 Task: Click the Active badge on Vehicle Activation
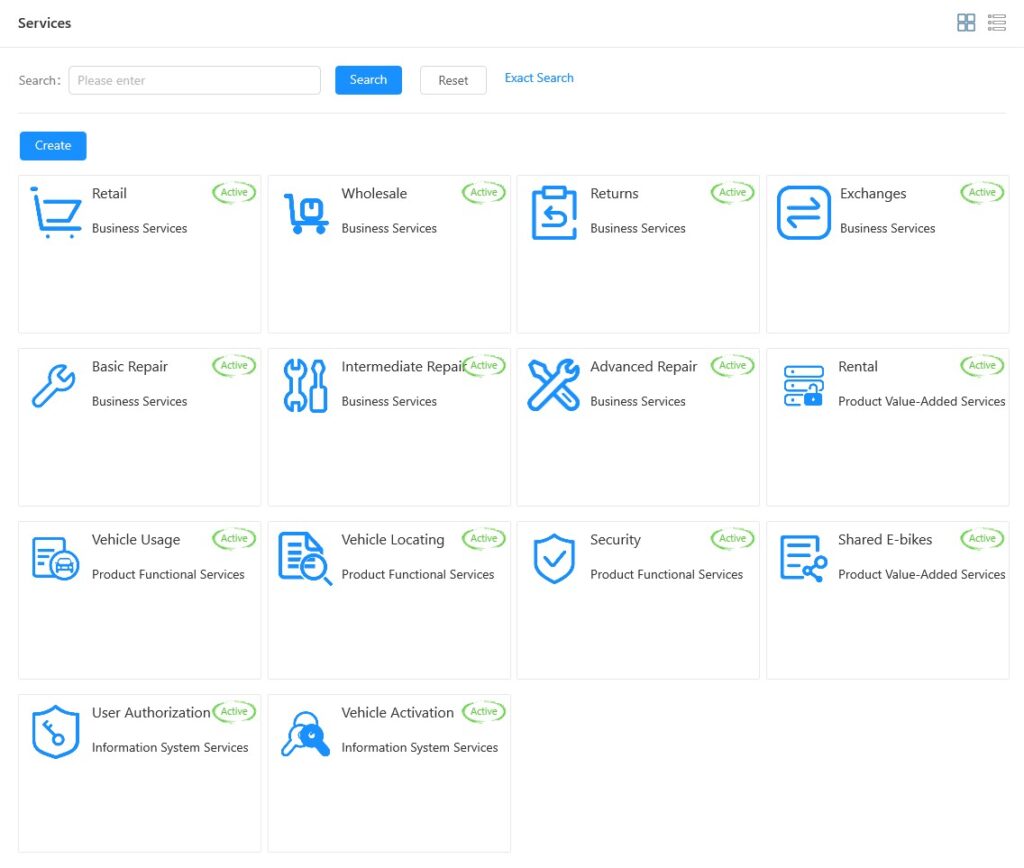[483, 712]
